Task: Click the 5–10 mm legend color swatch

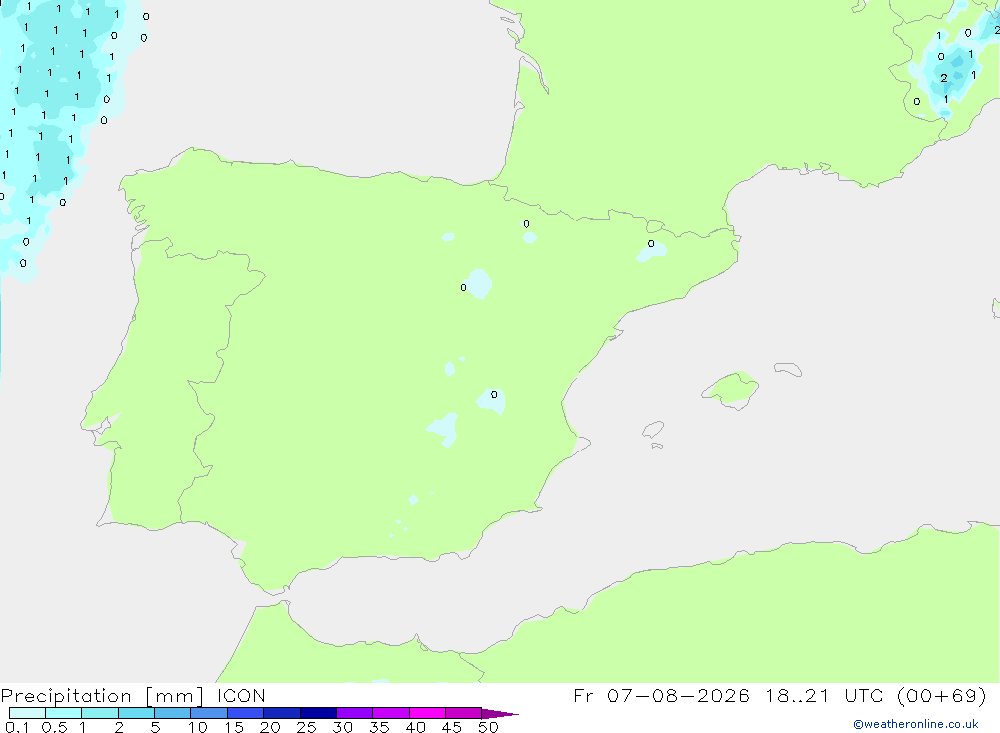Action: pyautogui.click(x=172, y=713)
